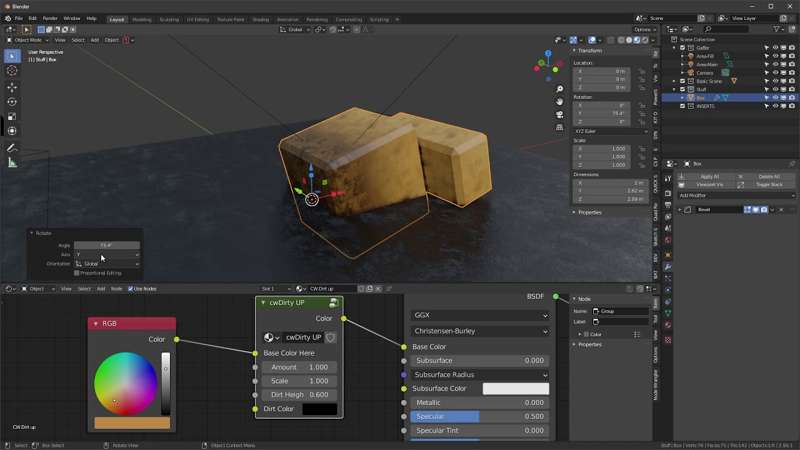Select rendered viewport shading sphere
Image resolution: width=800 pixels, height=450 pixels.
click(645, 40)
